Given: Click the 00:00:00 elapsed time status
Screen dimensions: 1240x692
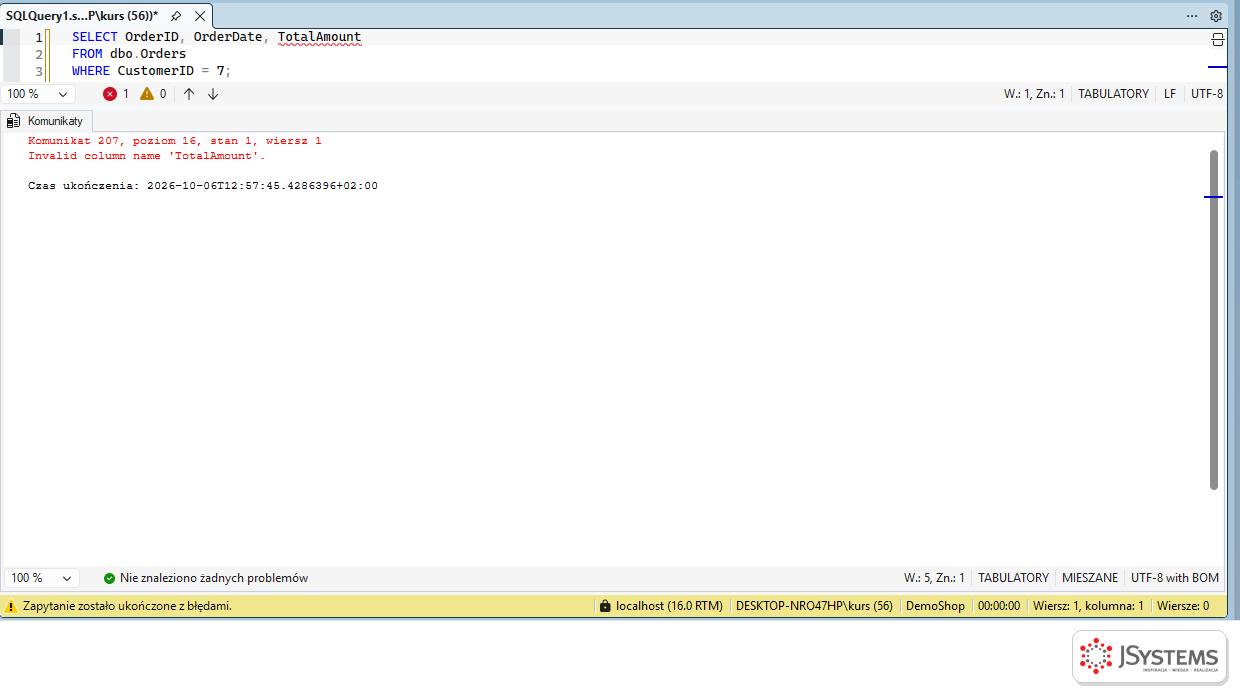Looking at the screenshot, I should click(998, 606).
